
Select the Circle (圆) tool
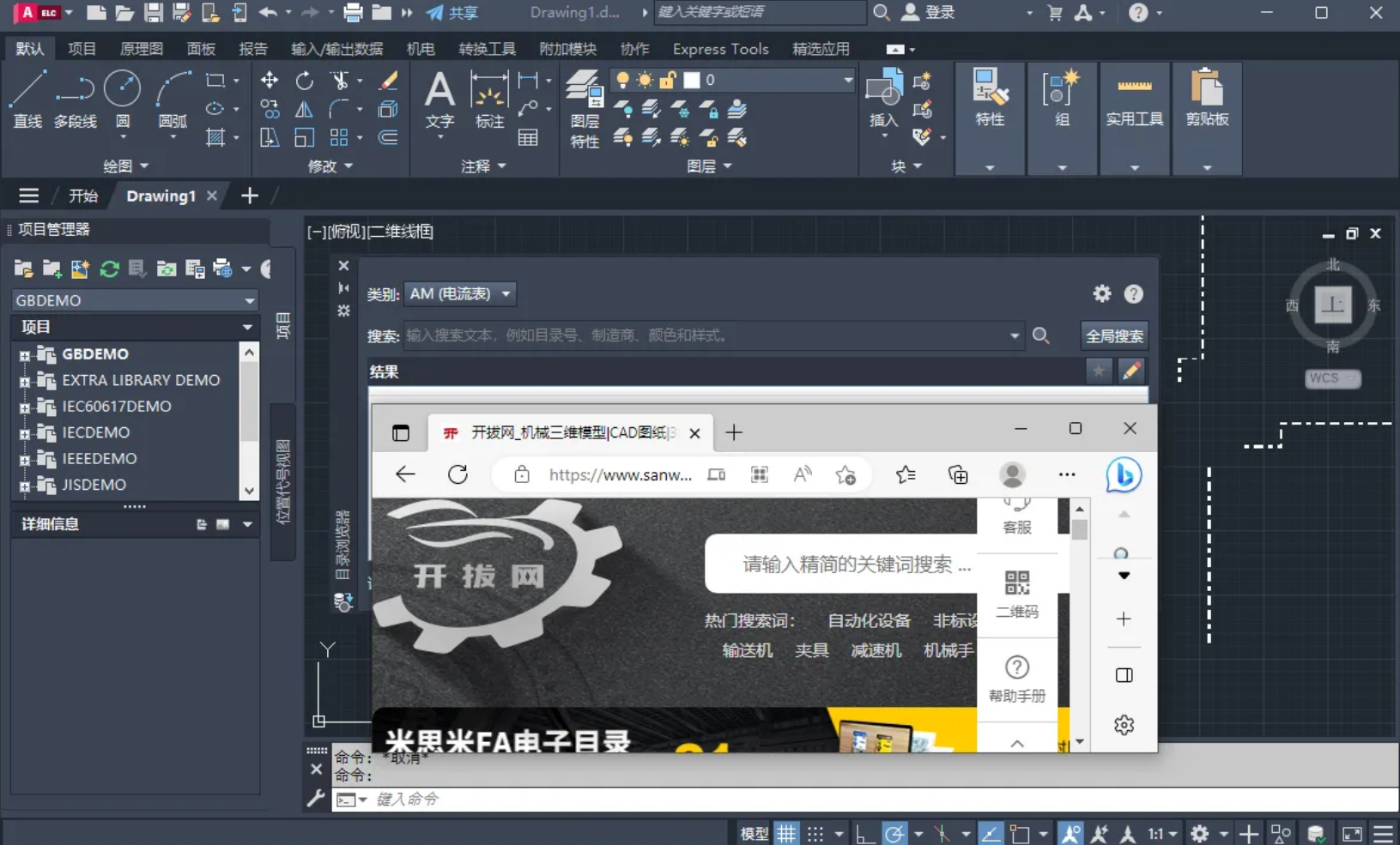pos(123,99)
